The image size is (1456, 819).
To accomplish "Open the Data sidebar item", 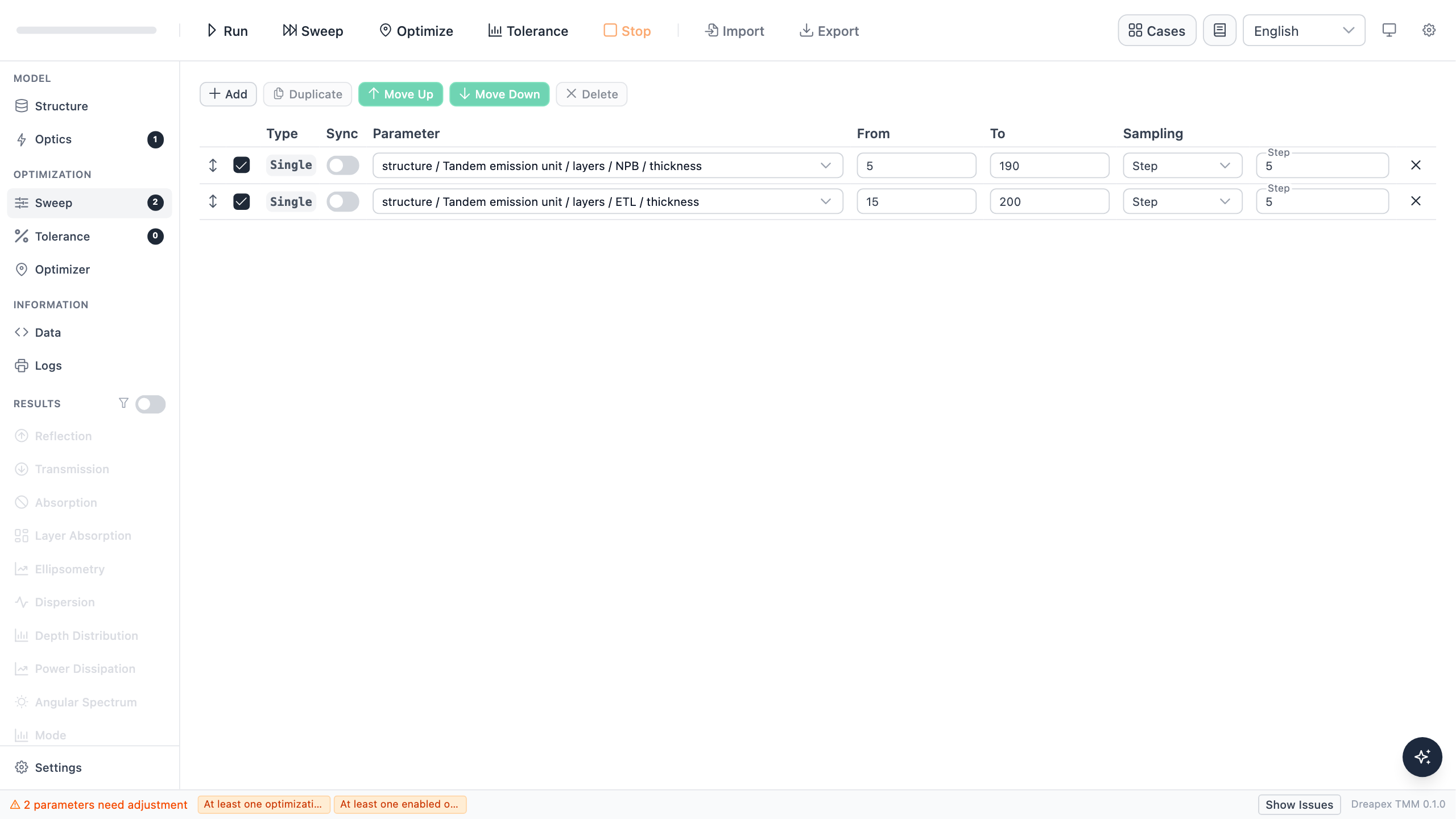I will coord(89,332).
